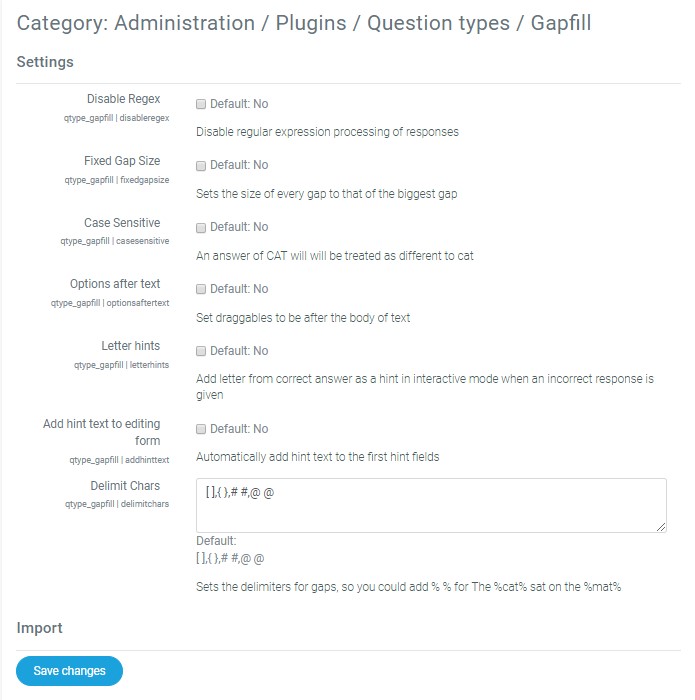
Task: Open Question types in the category heading
Action: (438, 23)
